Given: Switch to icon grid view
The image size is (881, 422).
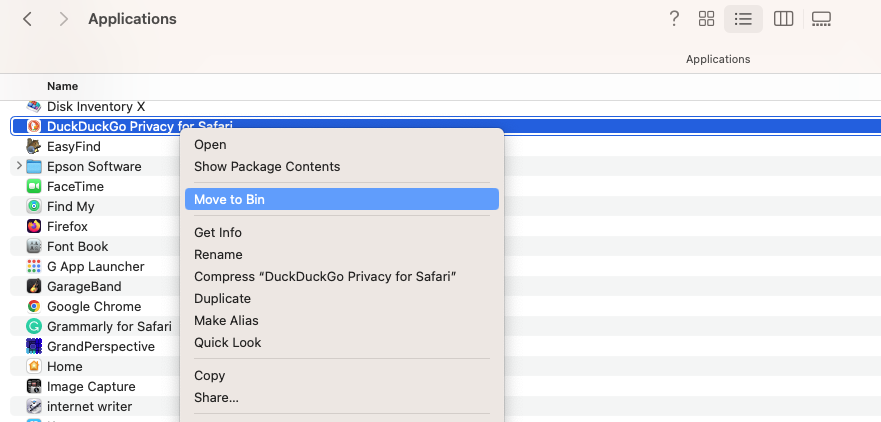Looking at the screenshot, I should pos(706,19).
